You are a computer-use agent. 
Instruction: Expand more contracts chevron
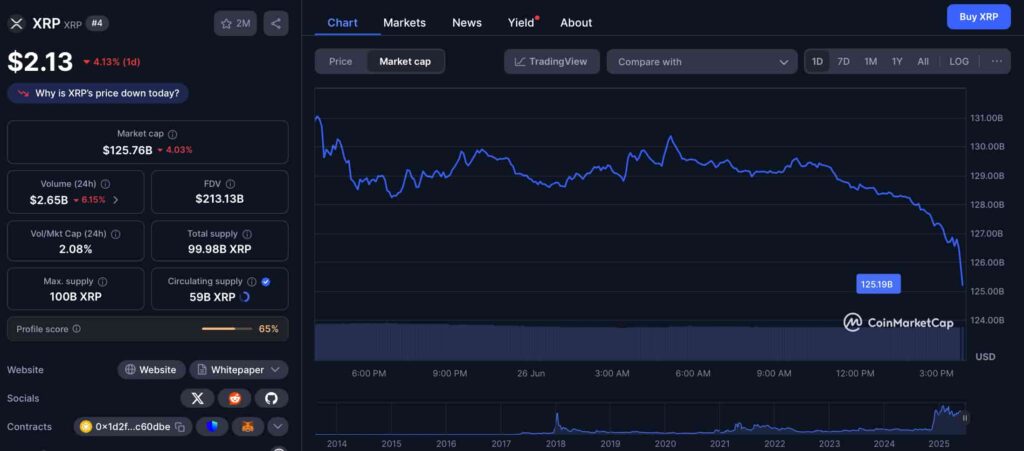[x=278, y=427]
